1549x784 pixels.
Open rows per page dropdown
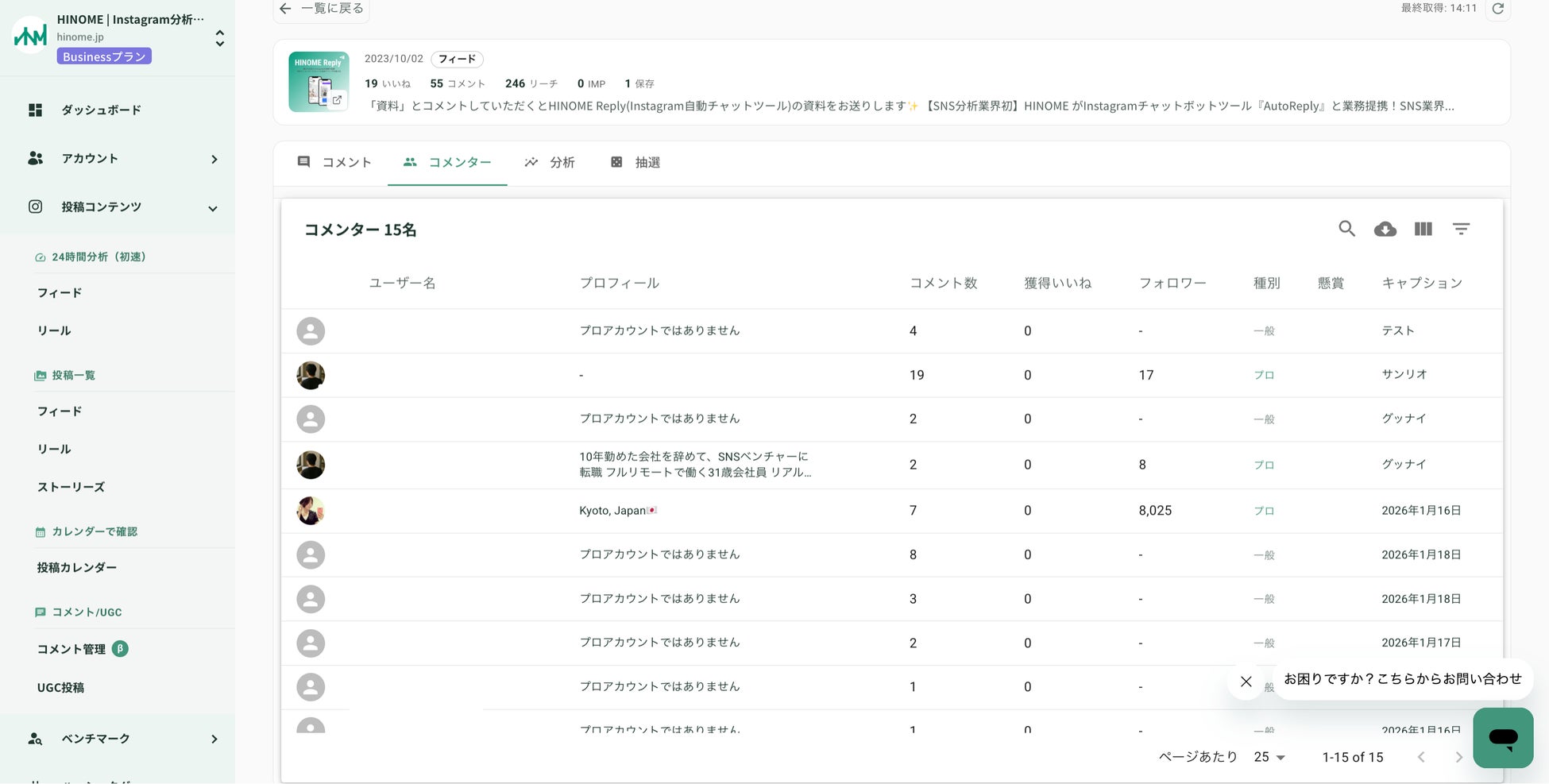1269,757
